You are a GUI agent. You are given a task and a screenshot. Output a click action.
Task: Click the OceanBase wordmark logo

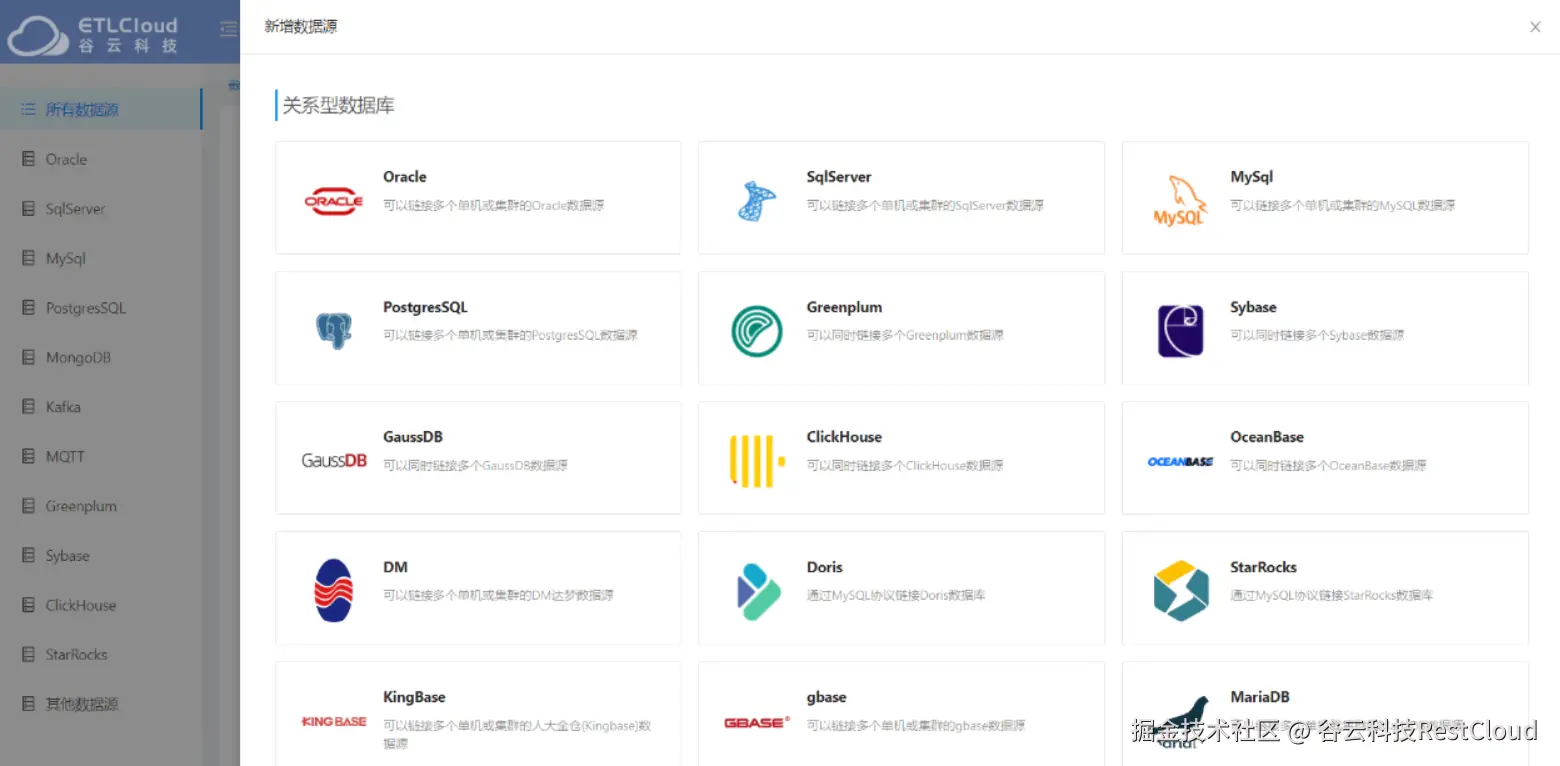pos(1180,461)
